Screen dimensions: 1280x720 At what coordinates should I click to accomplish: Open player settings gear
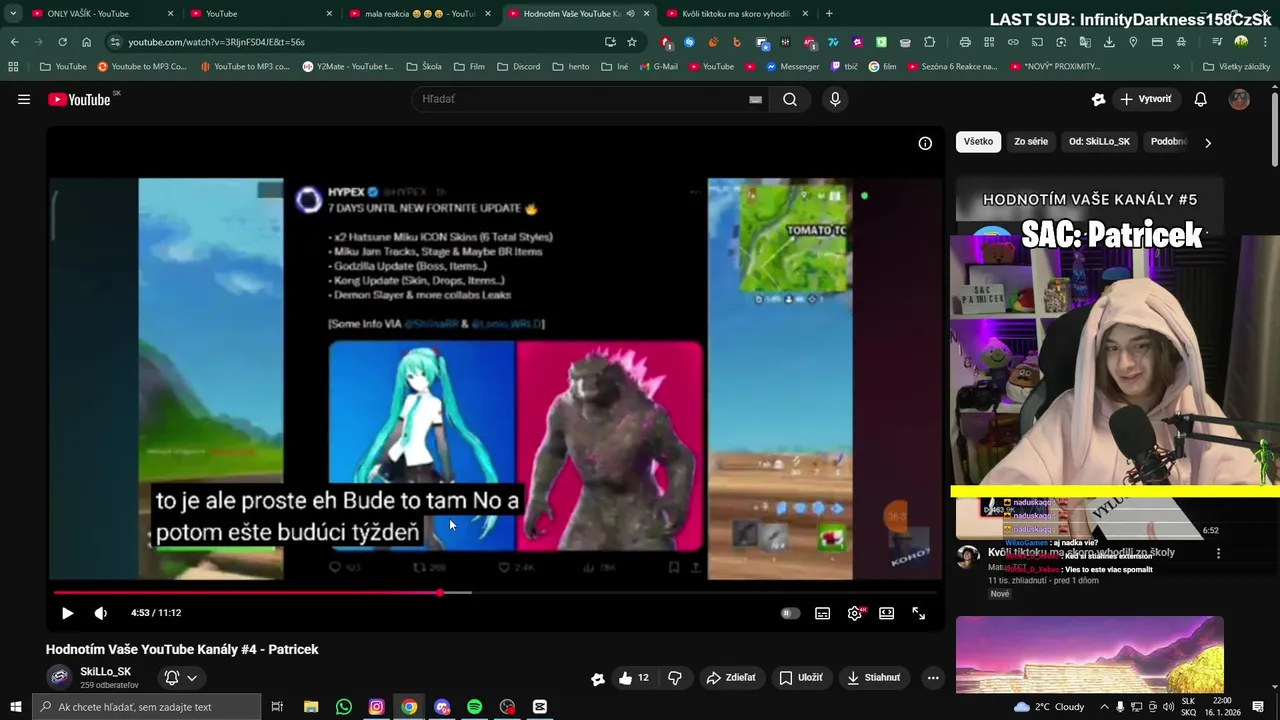coord(854,613)
